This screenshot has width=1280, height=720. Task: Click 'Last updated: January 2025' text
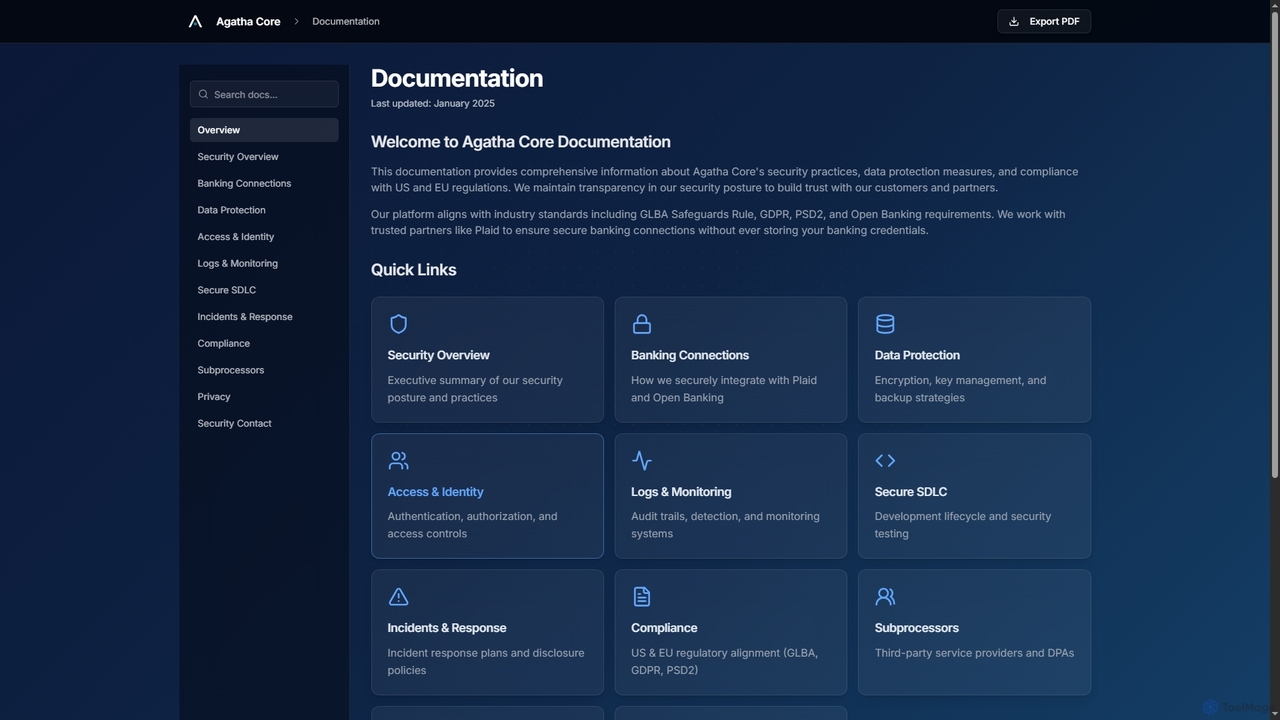pyautogui.click(x=433, y=103)
